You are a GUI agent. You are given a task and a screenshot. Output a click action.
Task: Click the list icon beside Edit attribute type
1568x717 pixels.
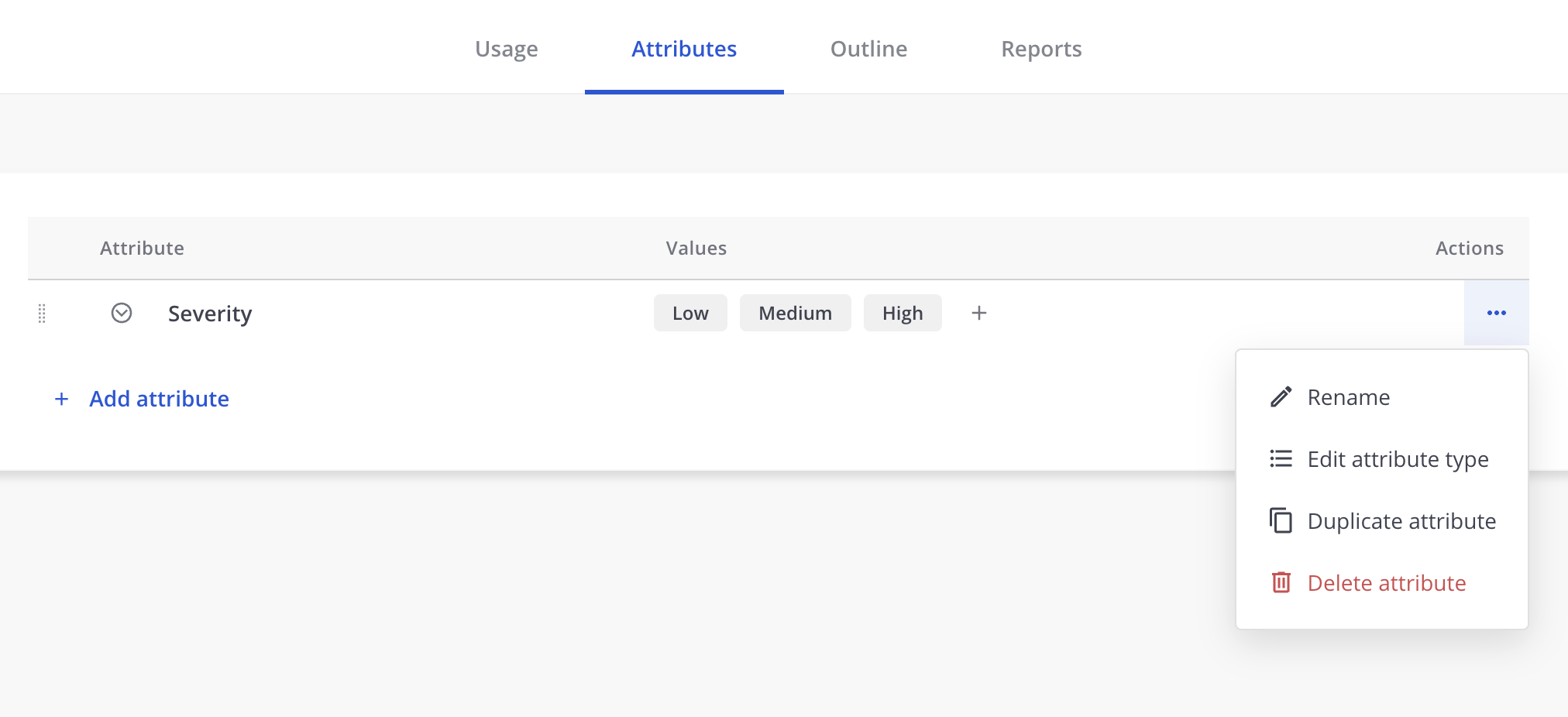(1282, 458)
